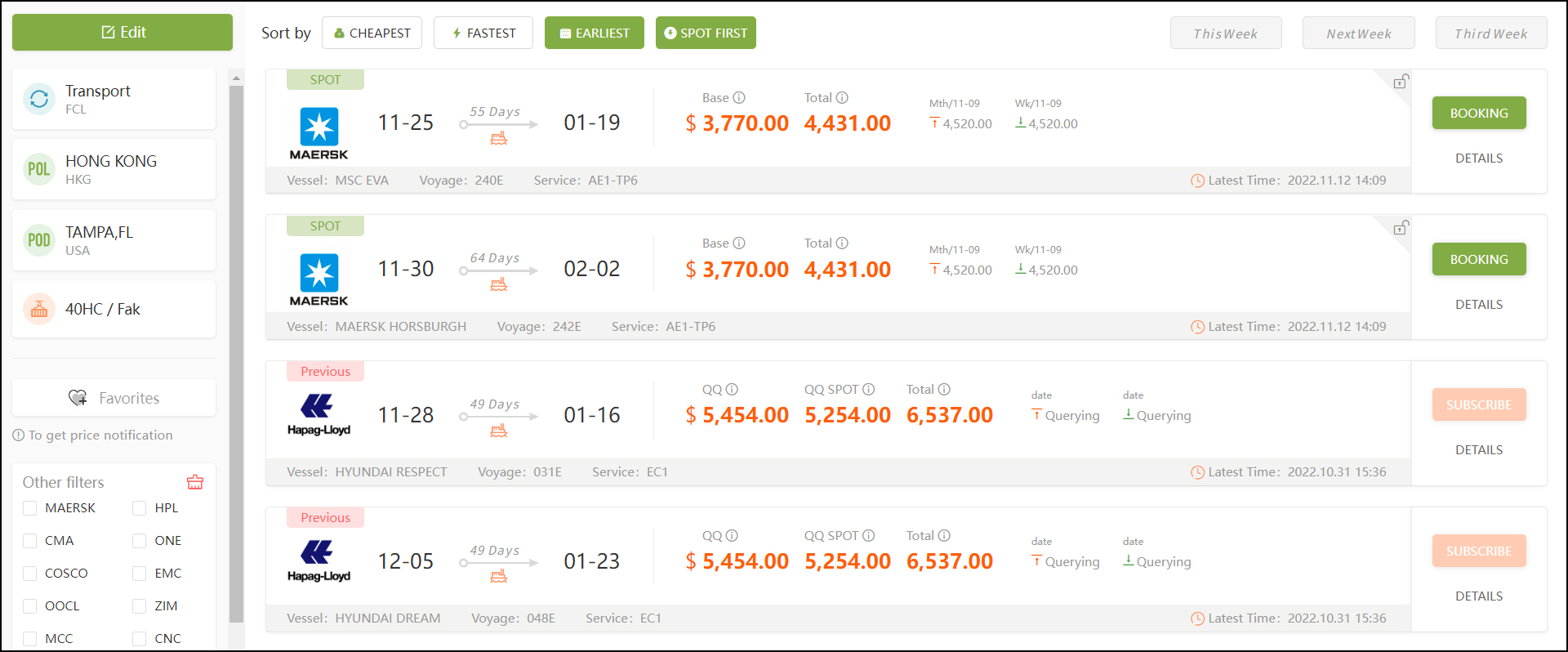The image size is (1568, 652).
Task: Click info icon beside QQ SPOT in third result
Action: click(x=869, y=390)
